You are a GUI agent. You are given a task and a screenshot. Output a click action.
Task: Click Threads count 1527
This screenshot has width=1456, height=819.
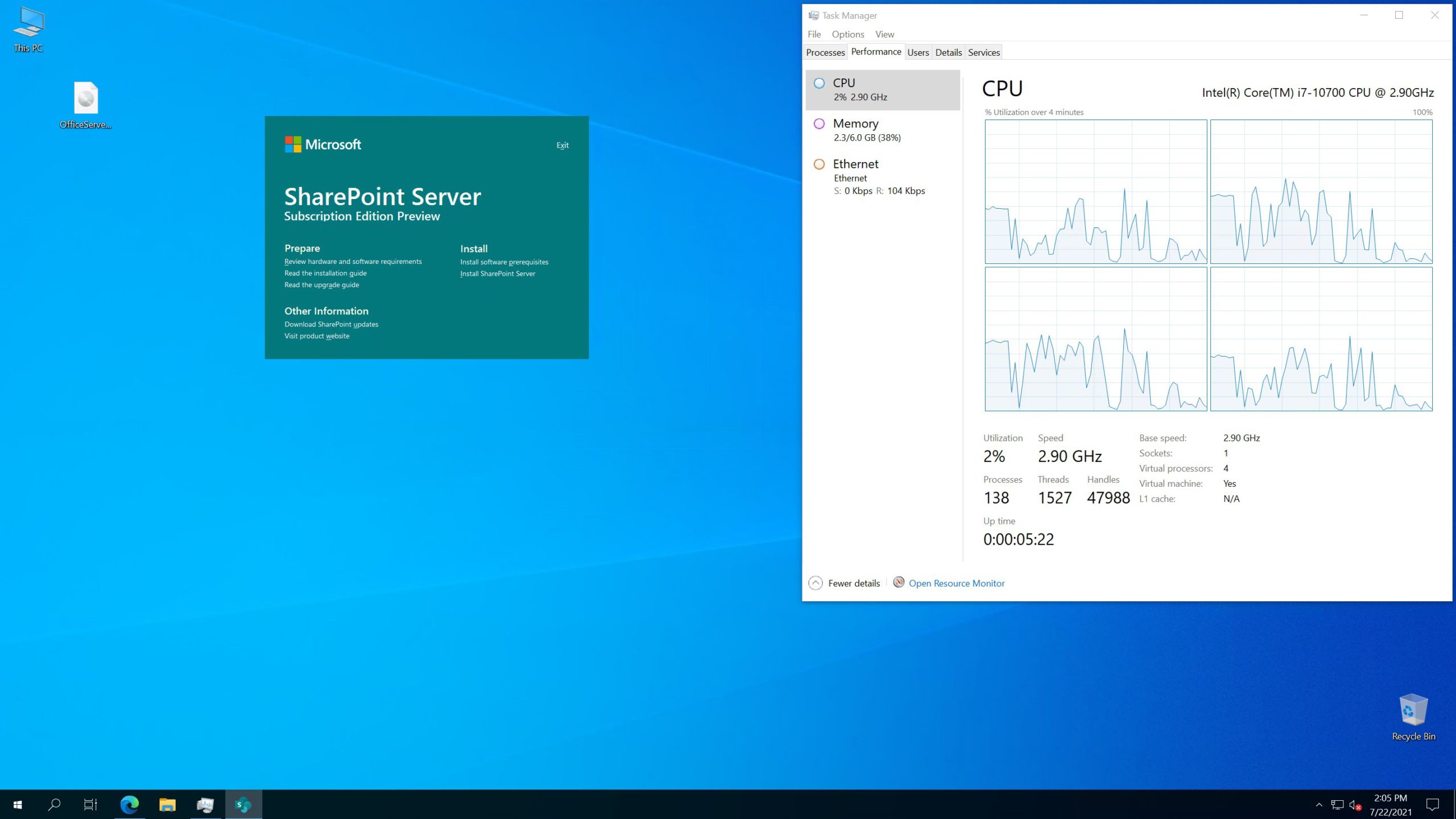click(1054, 498)
